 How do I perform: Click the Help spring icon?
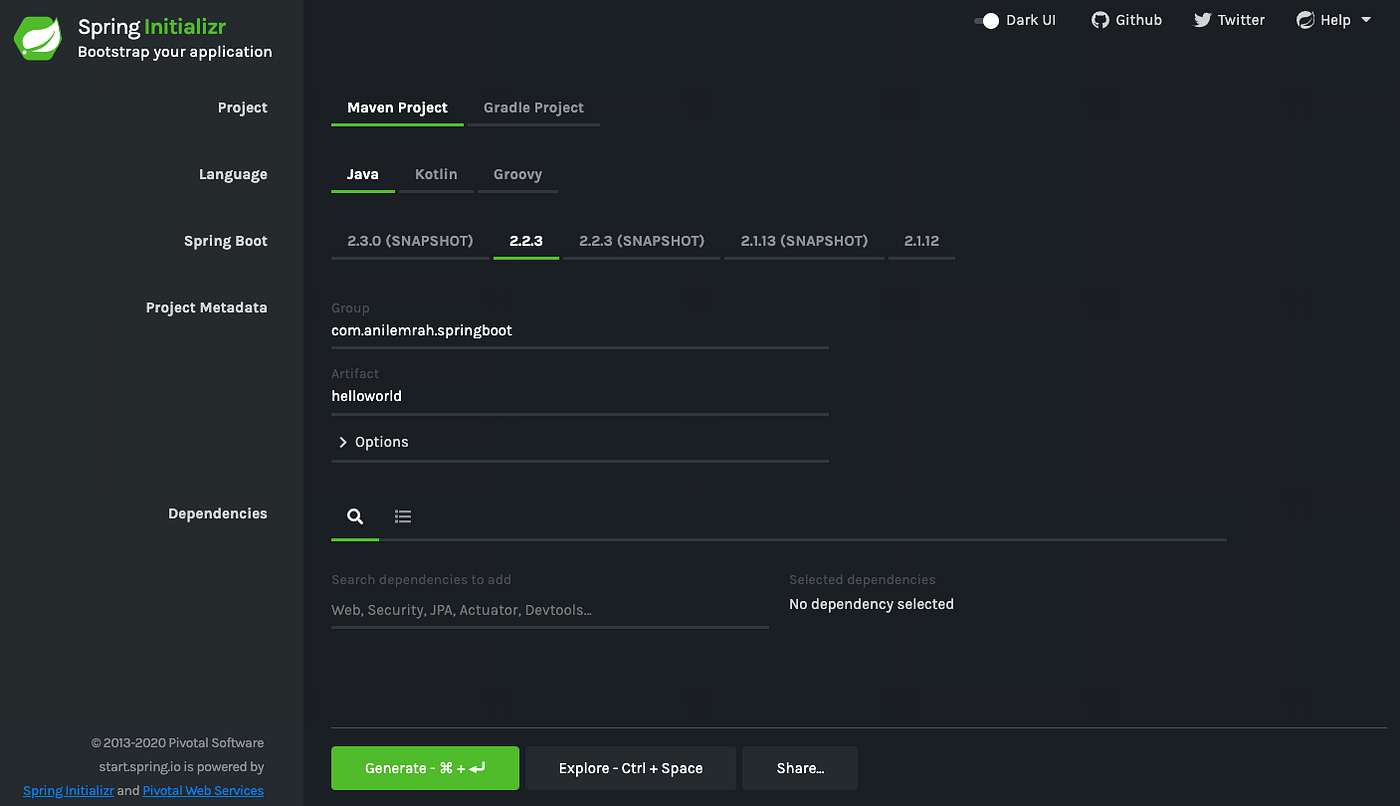point(1305,20)
